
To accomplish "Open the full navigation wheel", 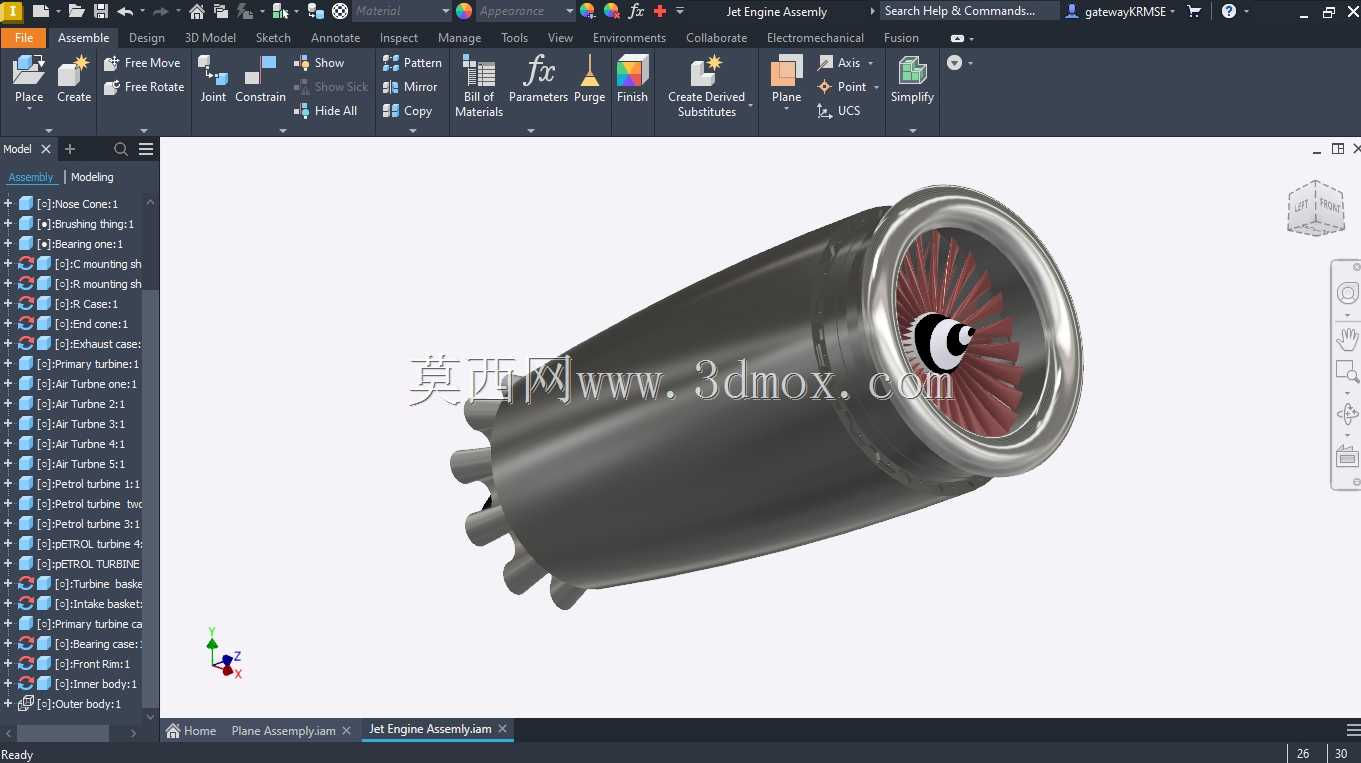I will pyautogui.click(x=1348, y=293).
